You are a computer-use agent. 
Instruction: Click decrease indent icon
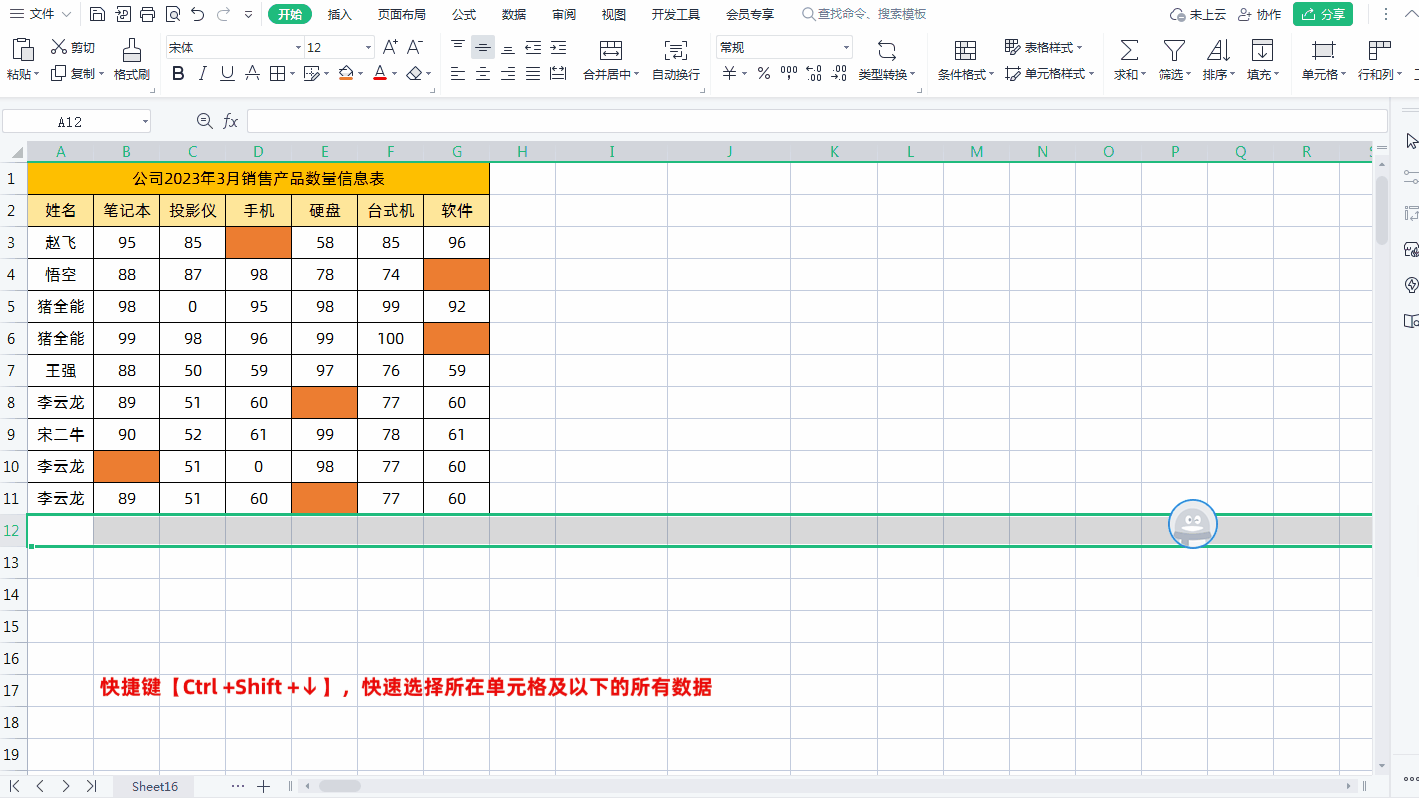coord(533,47)
